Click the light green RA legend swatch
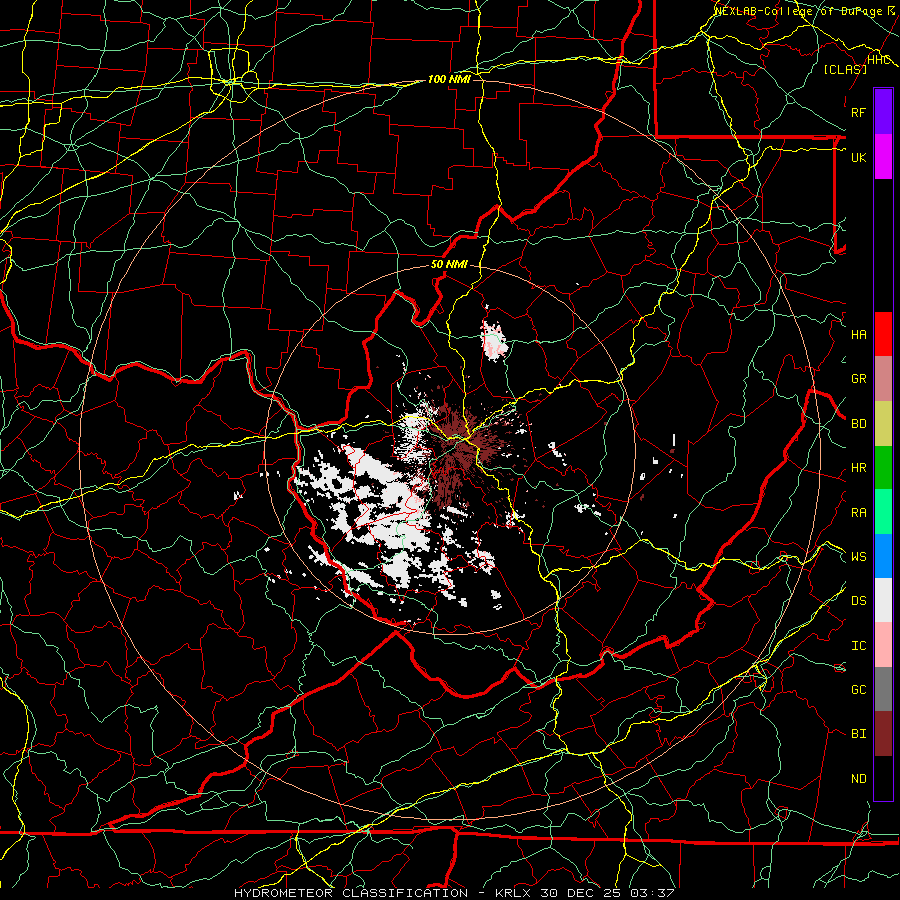The image size is (900, 900). (883, 512)
